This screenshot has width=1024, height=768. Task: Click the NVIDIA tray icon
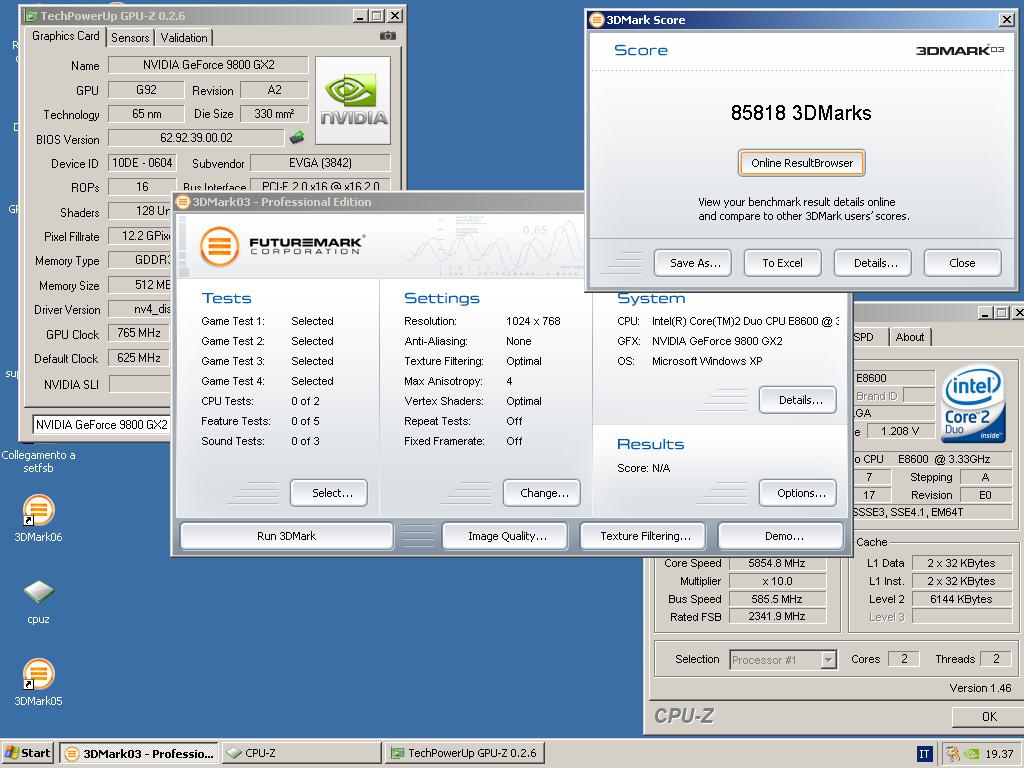(972, 754)
